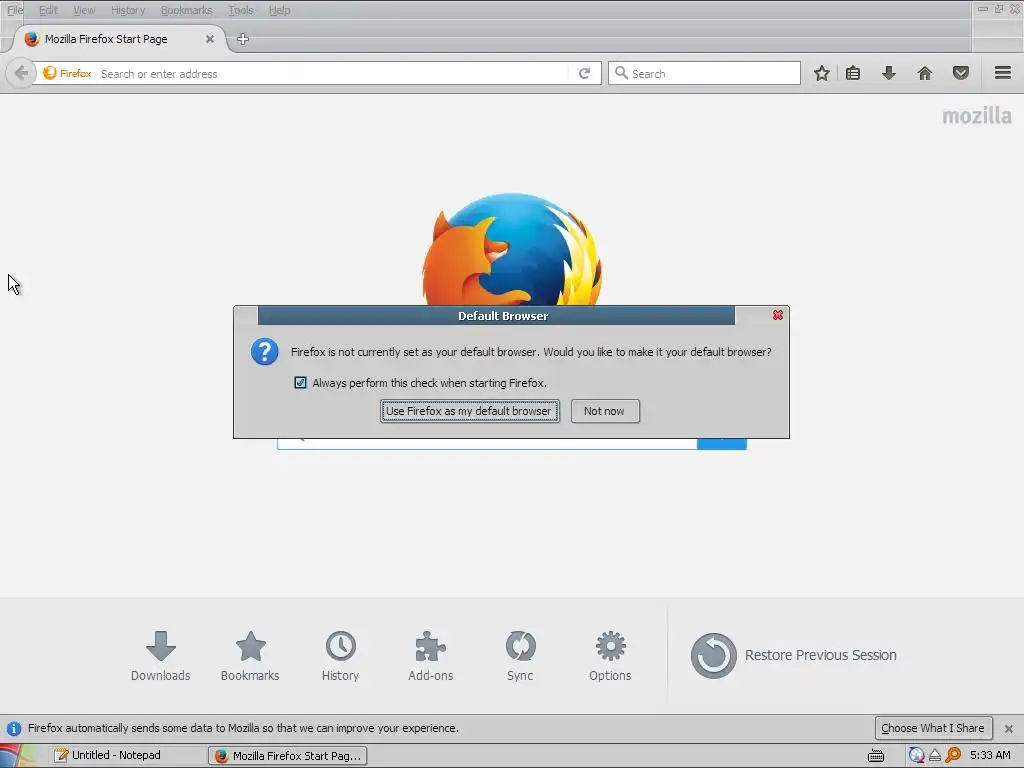Bookmark this page with star icon

click(x=822, y=73)
